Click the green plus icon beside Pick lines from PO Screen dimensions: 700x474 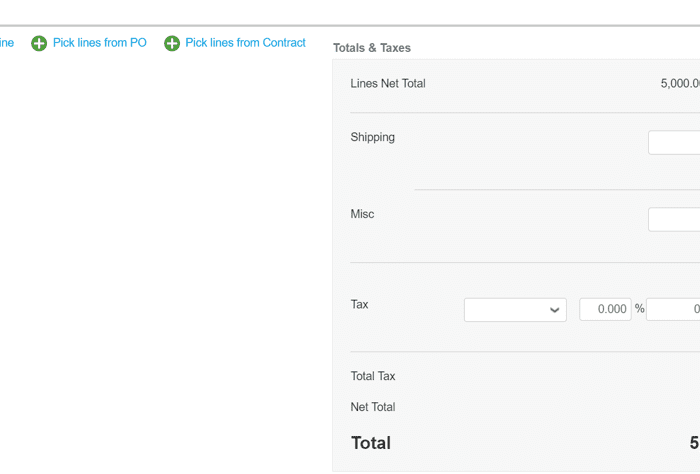[39, 43]
